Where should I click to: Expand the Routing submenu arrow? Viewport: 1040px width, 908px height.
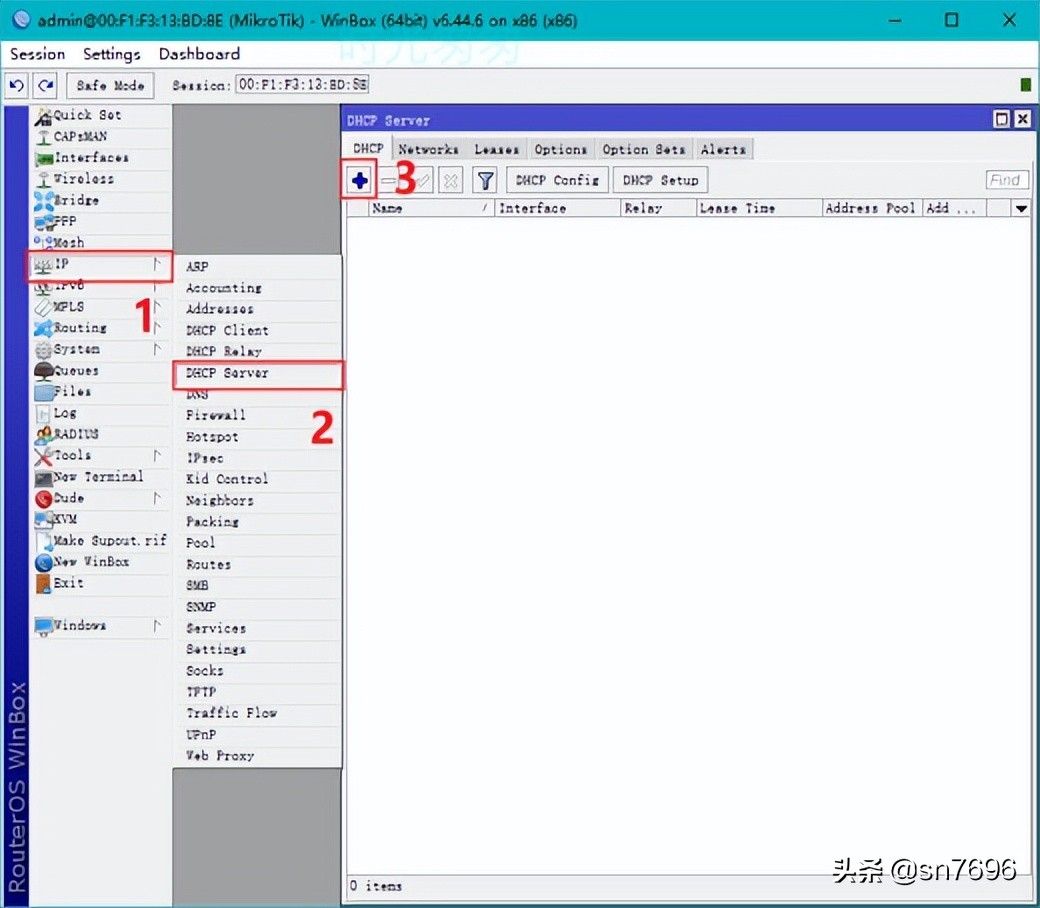pyautogui.click(x=157, y=328)
